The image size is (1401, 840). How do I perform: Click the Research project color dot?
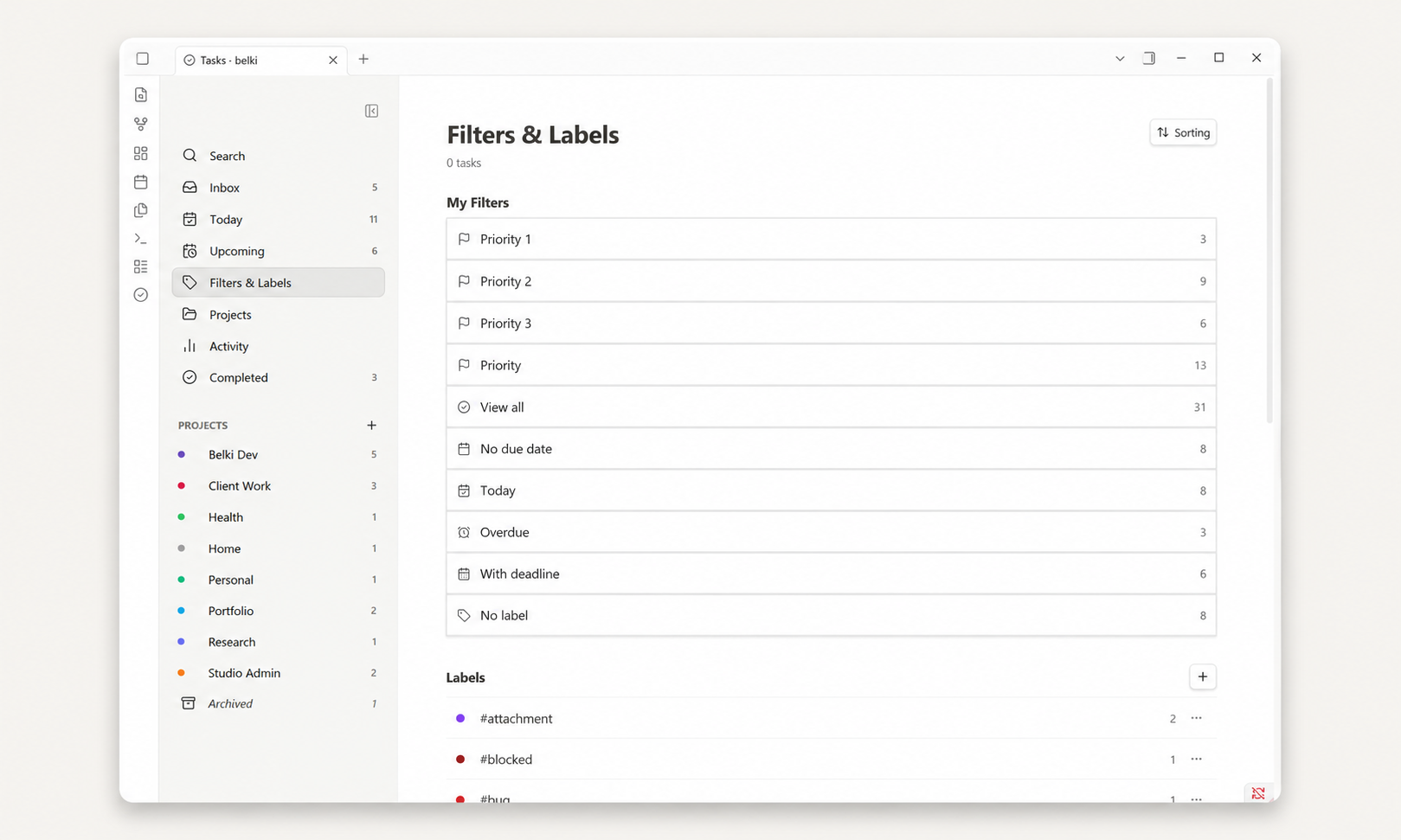tap(181, 641)
